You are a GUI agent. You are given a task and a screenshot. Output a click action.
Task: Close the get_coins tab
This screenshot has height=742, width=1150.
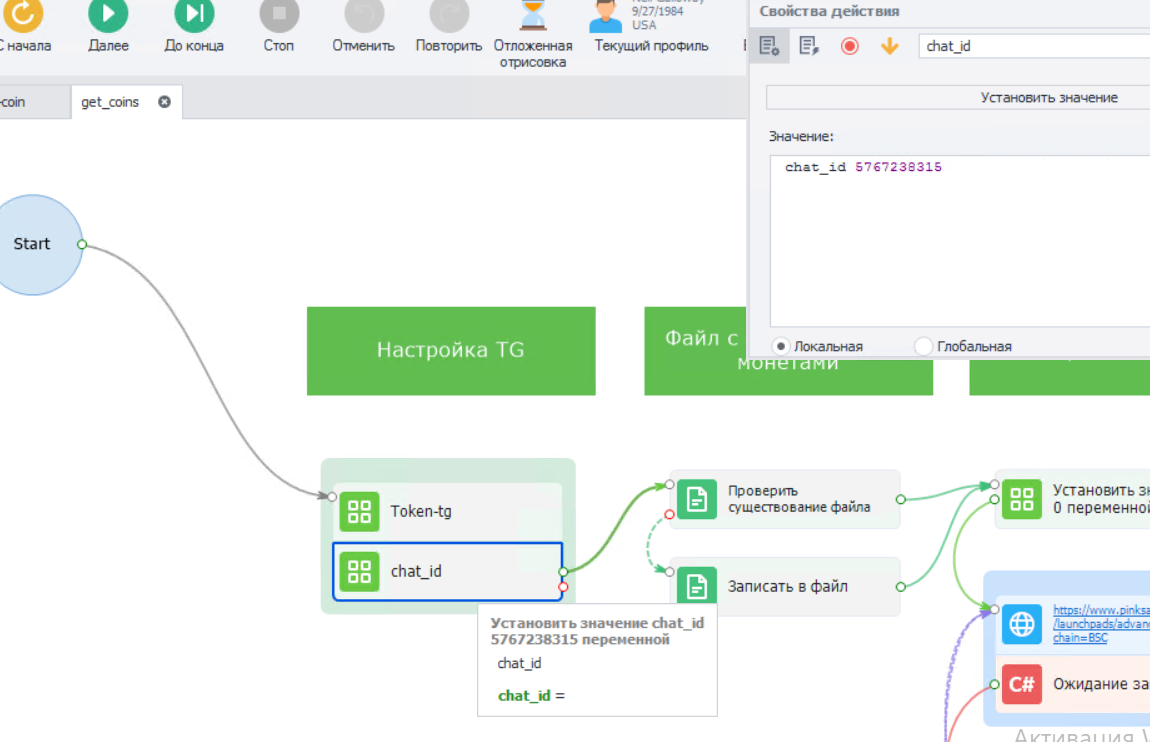[165, 102]
